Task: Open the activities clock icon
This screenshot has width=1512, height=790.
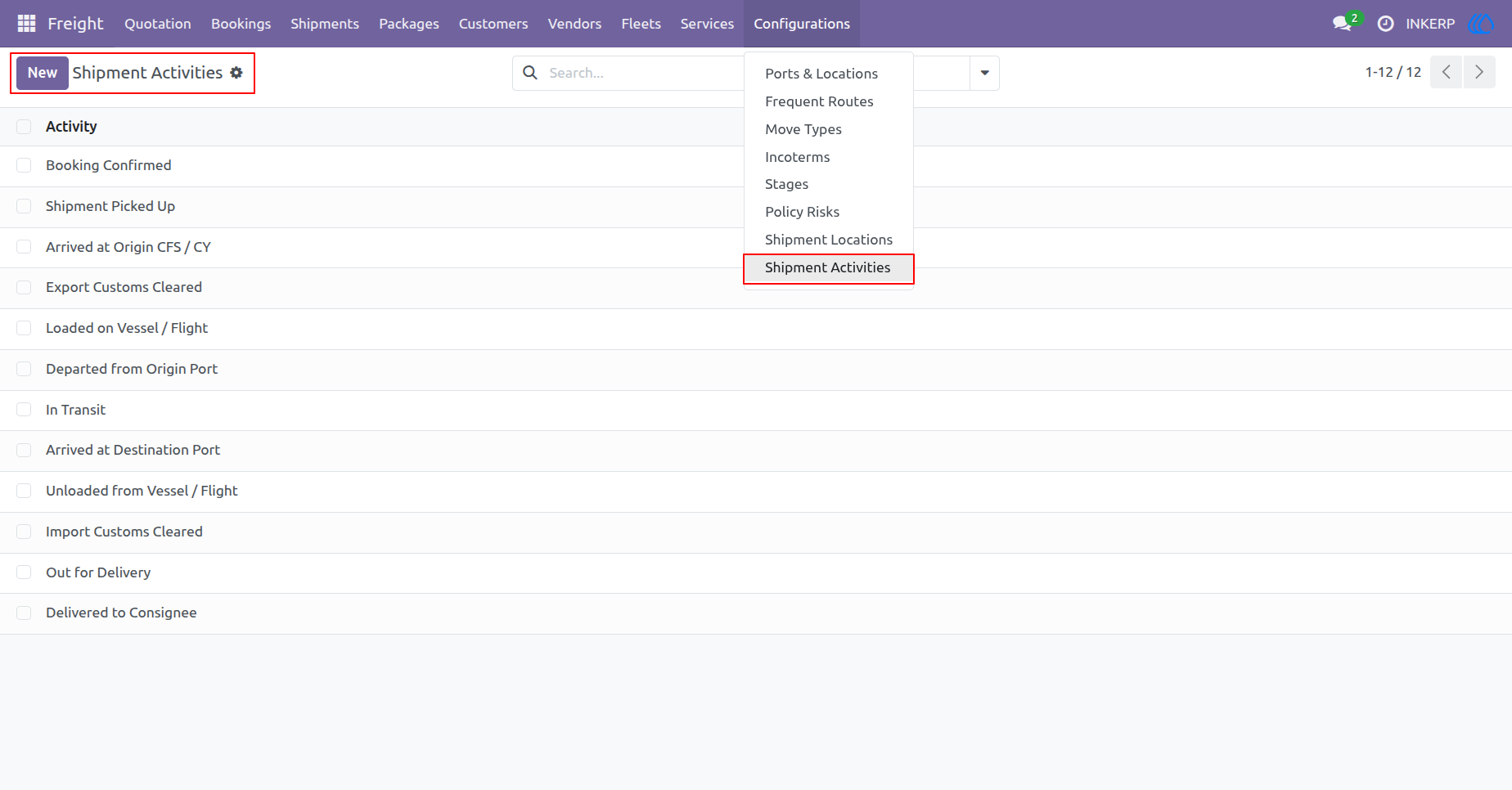Action: 1385,24
